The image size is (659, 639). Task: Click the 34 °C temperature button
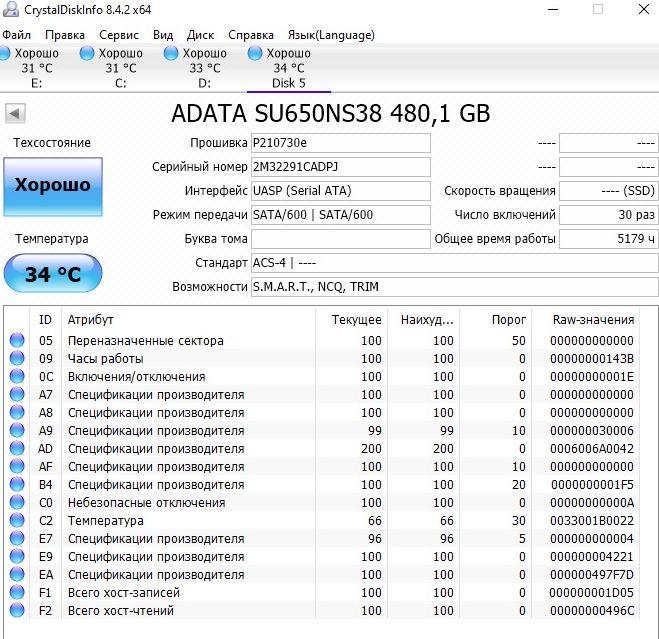(x=53, y=274)
